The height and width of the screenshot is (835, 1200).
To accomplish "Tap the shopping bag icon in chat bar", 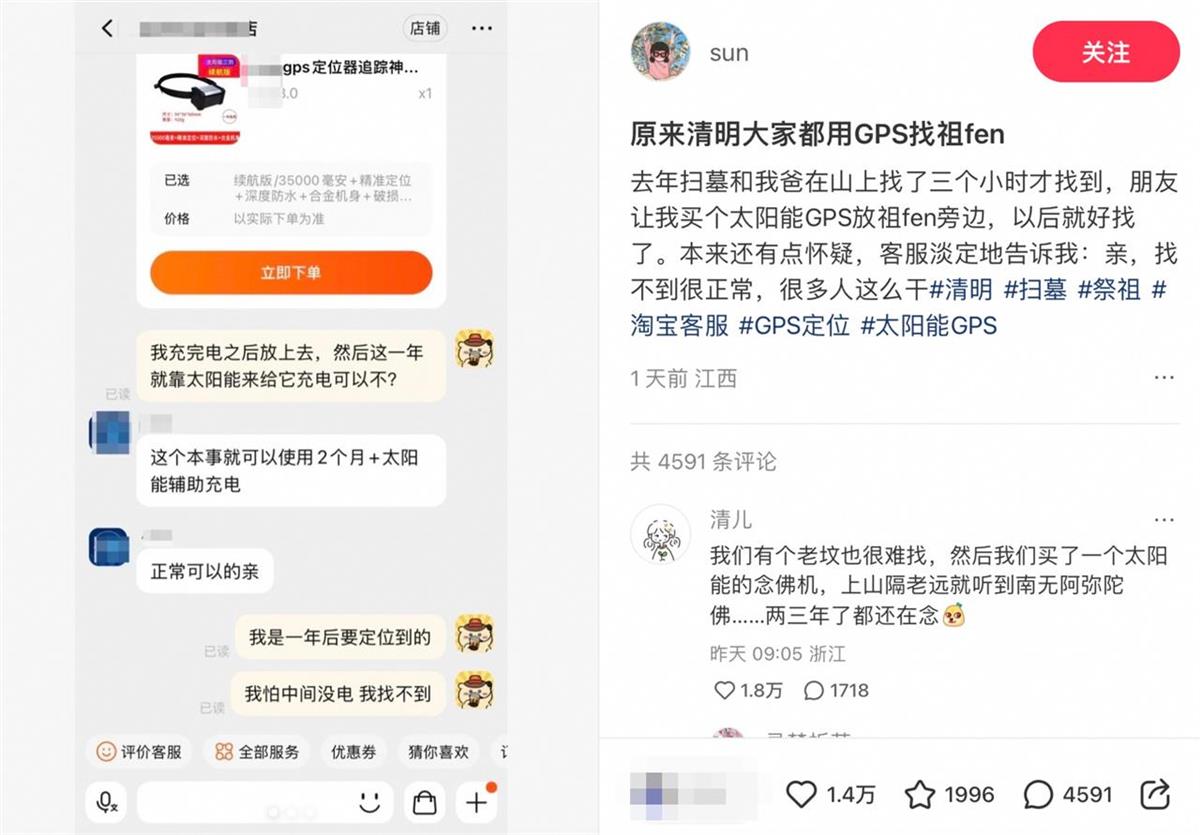I will (x=425, y=802).
